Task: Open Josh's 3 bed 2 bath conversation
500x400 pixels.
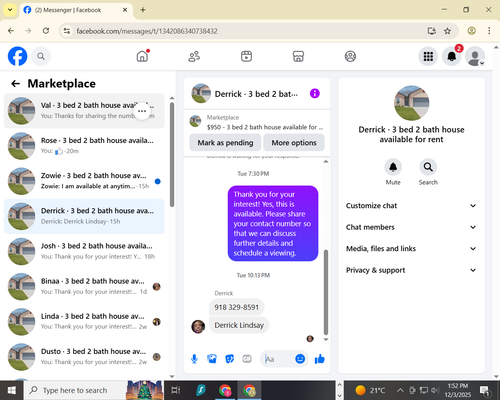Action: tap(84, 251)
